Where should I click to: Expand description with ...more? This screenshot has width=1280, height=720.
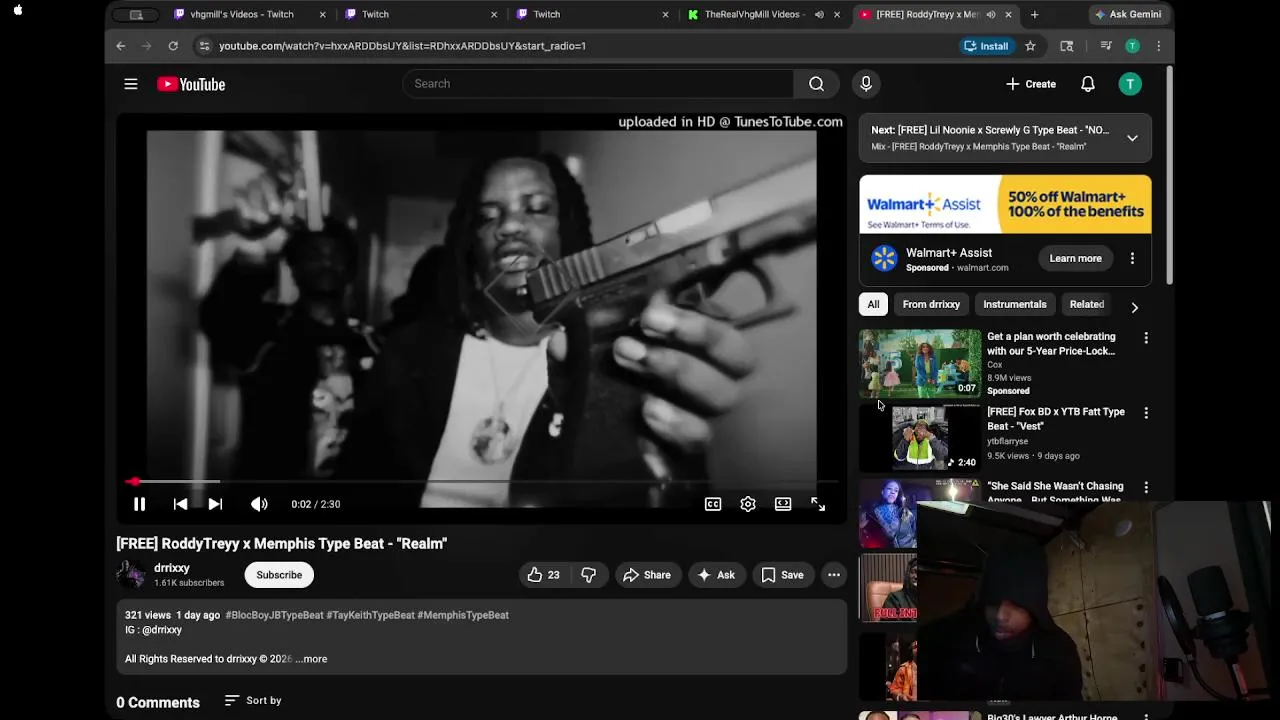pos(311,659)
